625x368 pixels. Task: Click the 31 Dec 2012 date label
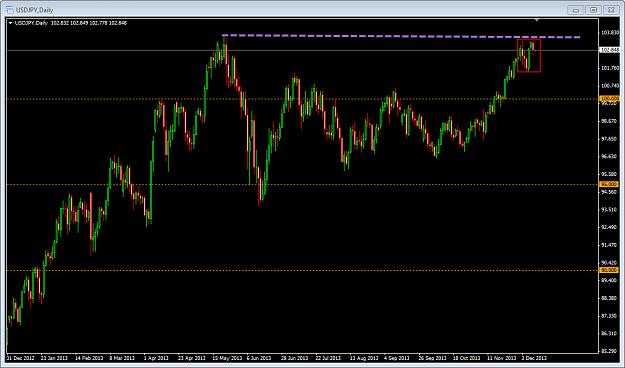click(x=20, y=358)
